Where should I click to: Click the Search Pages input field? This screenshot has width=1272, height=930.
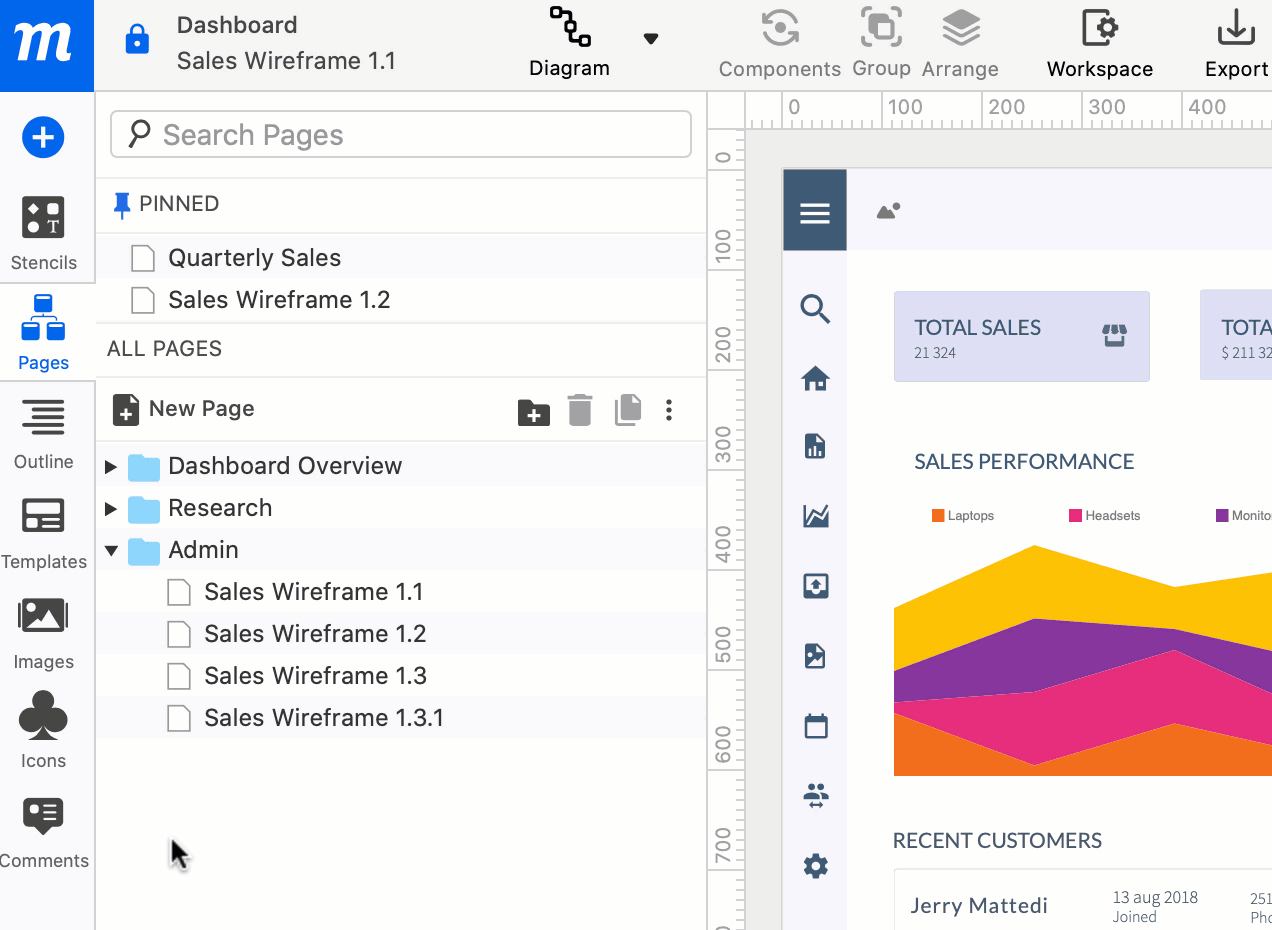400,133
